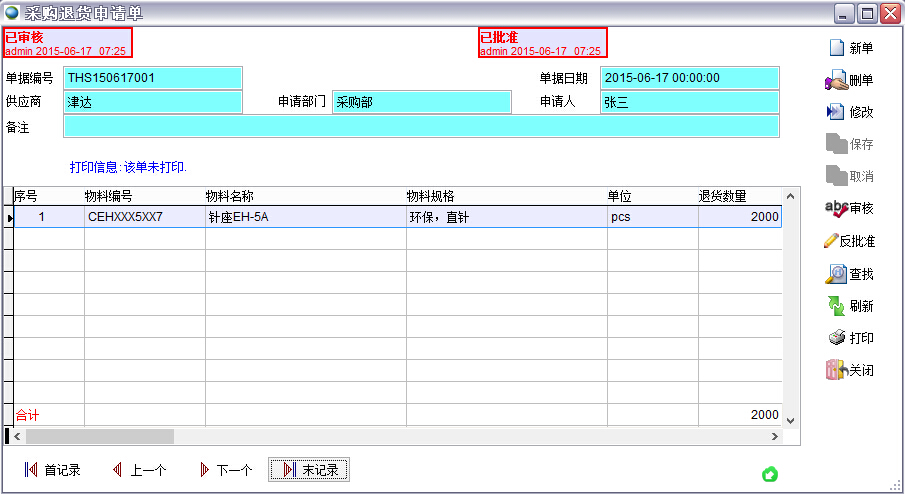Click the vertical scrollbar down arrow

790,420
